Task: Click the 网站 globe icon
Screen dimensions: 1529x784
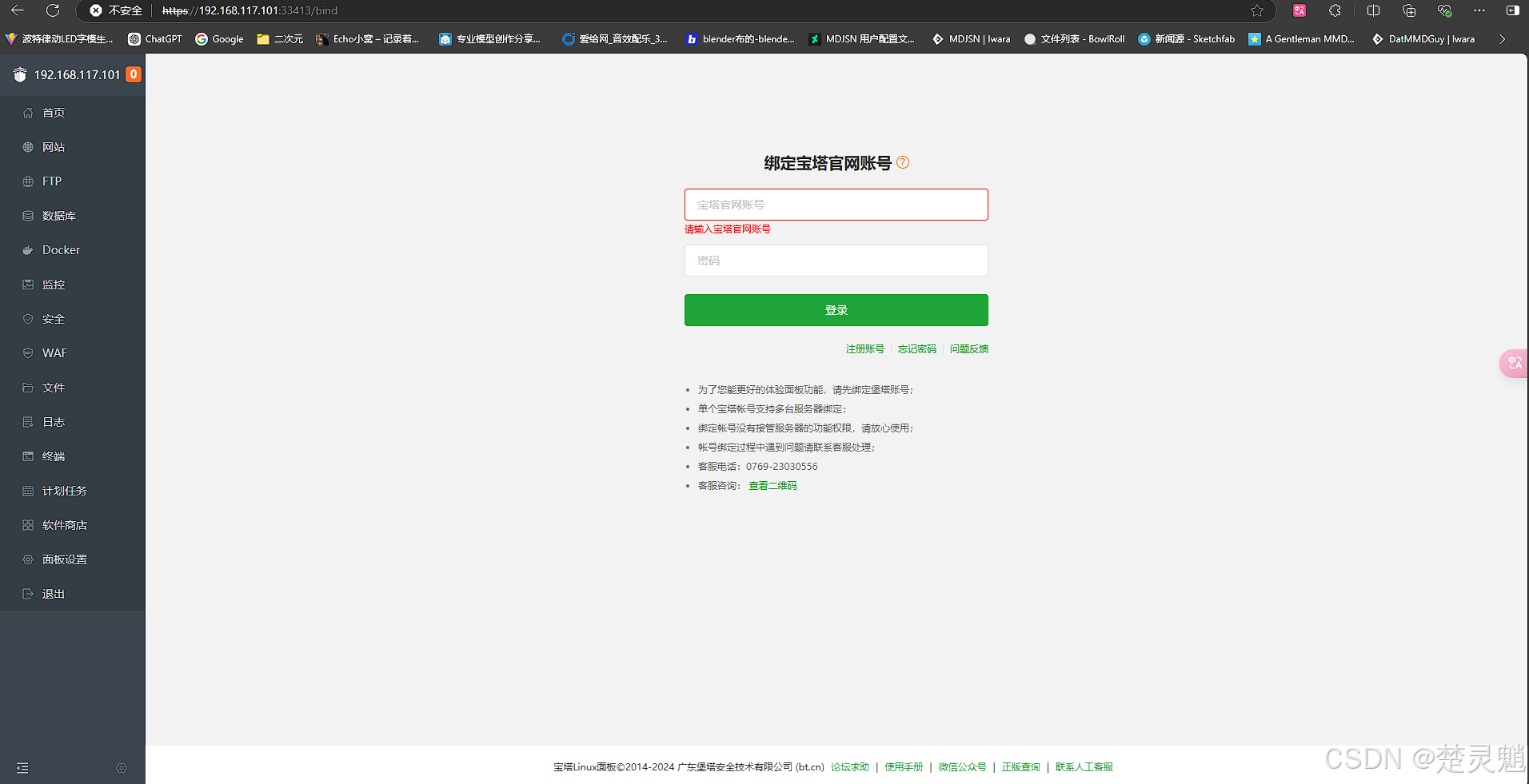Action: click(28, 147)
